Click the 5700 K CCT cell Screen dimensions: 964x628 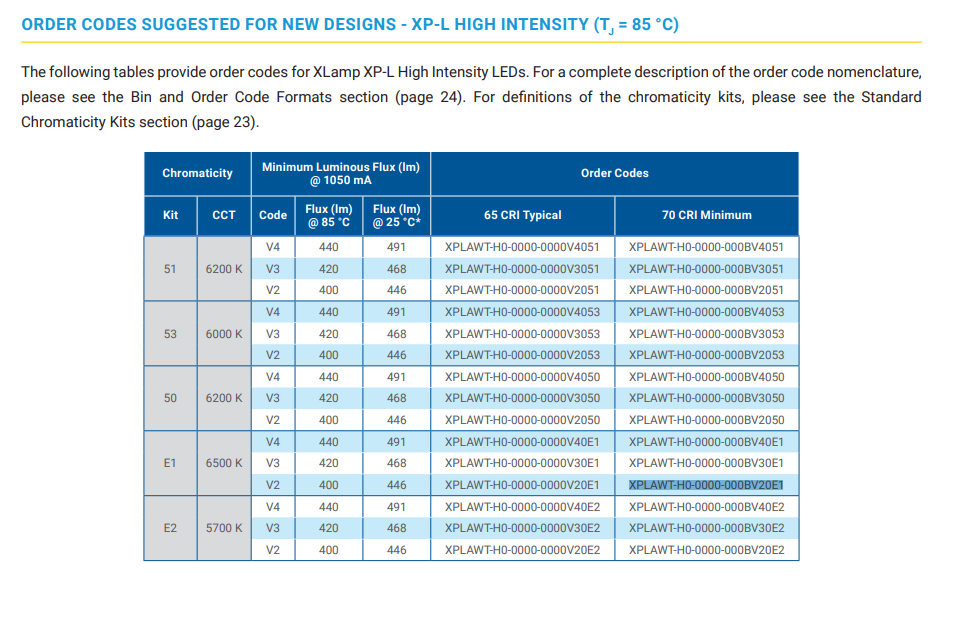coord(224,528)
